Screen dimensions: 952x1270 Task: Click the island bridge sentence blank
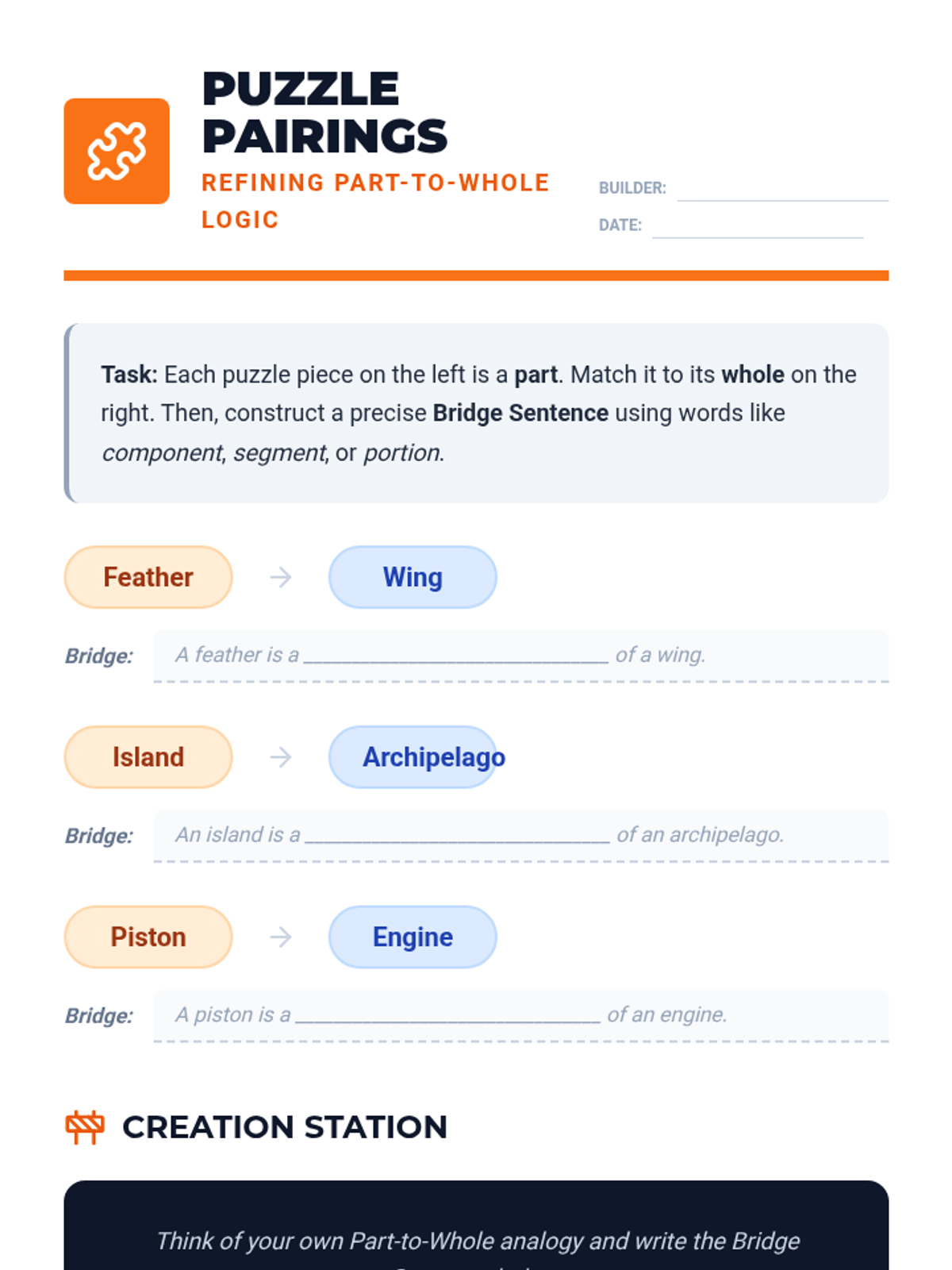[458, 836]
